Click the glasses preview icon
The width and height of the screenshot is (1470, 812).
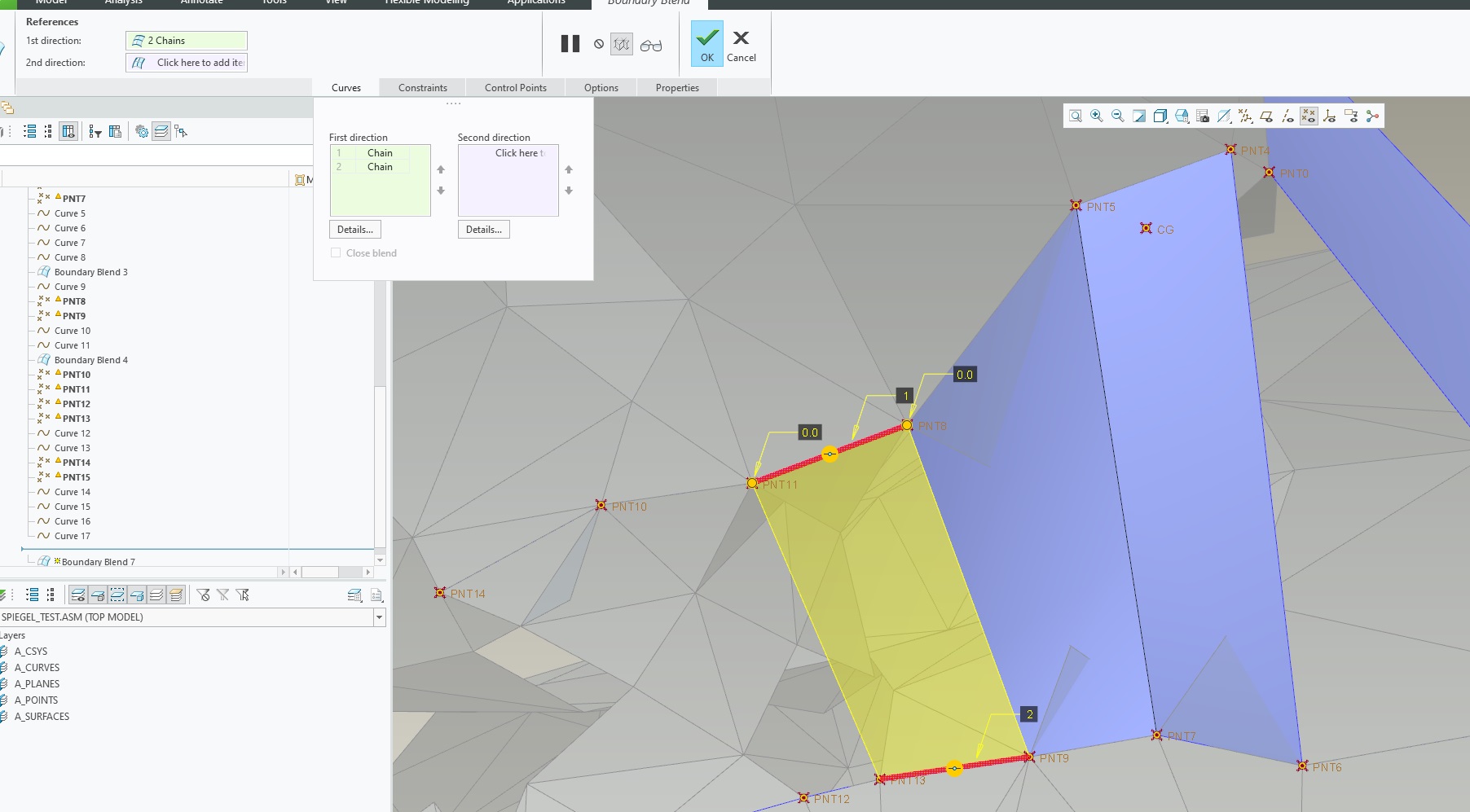pos(650,46)
